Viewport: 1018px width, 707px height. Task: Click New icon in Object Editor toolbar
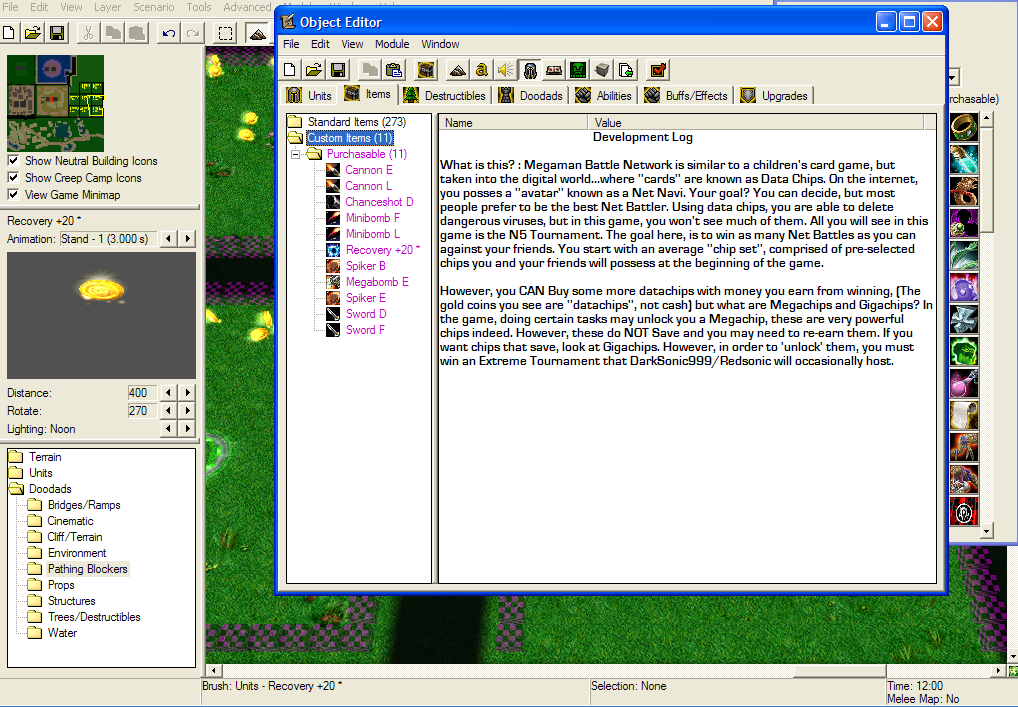[290, 70]
